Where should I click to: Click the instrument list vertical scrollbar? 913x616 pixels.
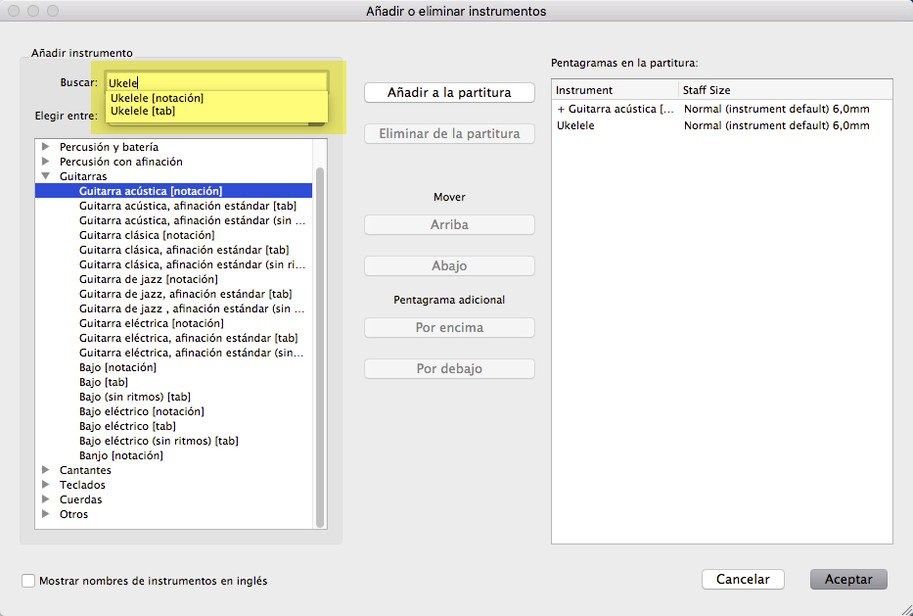(x=320, y=340)
